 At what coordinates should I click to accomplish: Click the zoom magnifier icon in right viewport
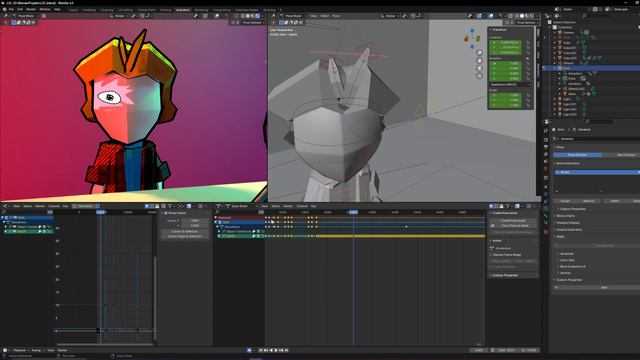point(479,53)
